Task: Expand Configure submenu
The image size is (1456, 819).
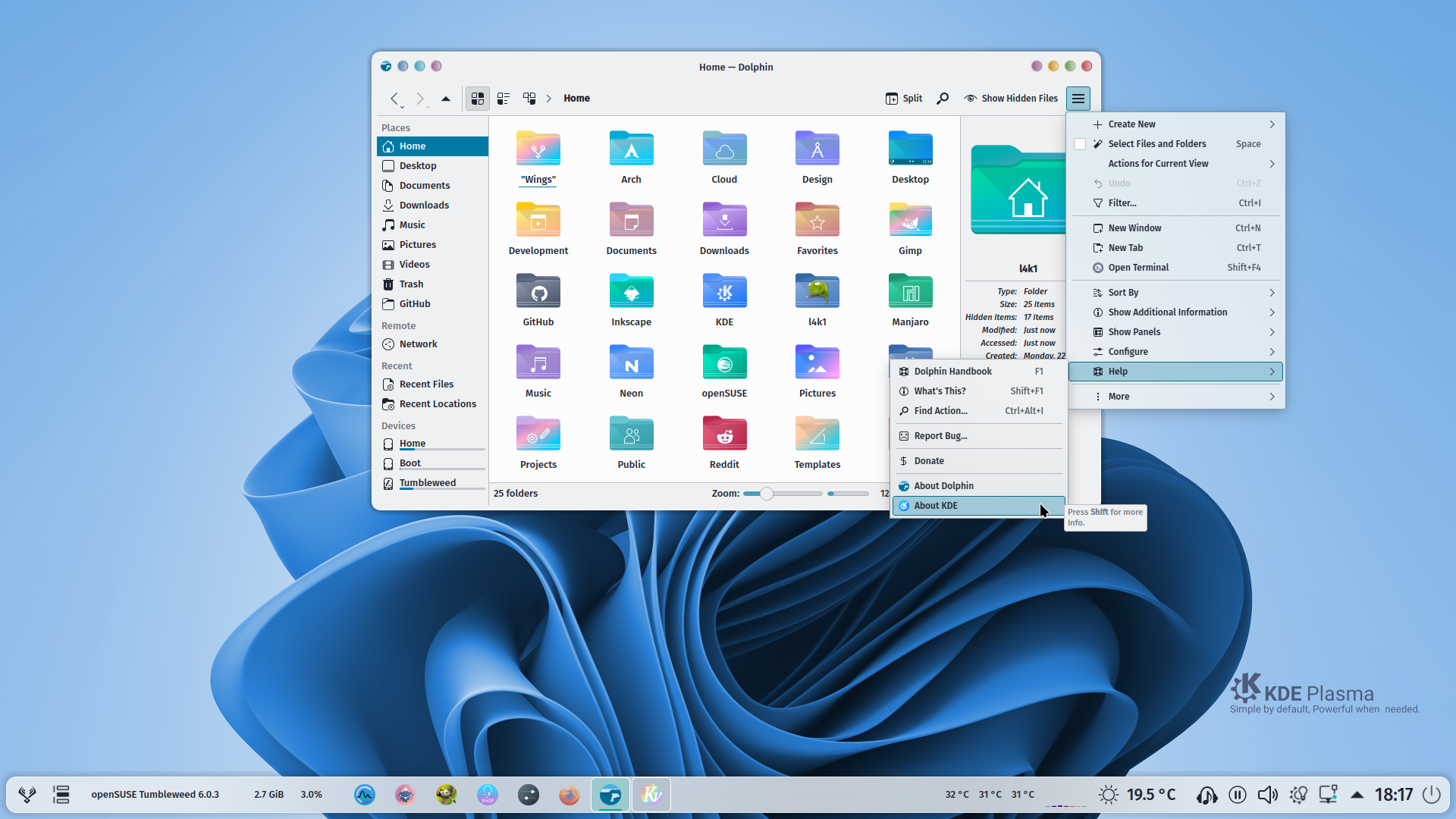Action: coord(1175,352)
